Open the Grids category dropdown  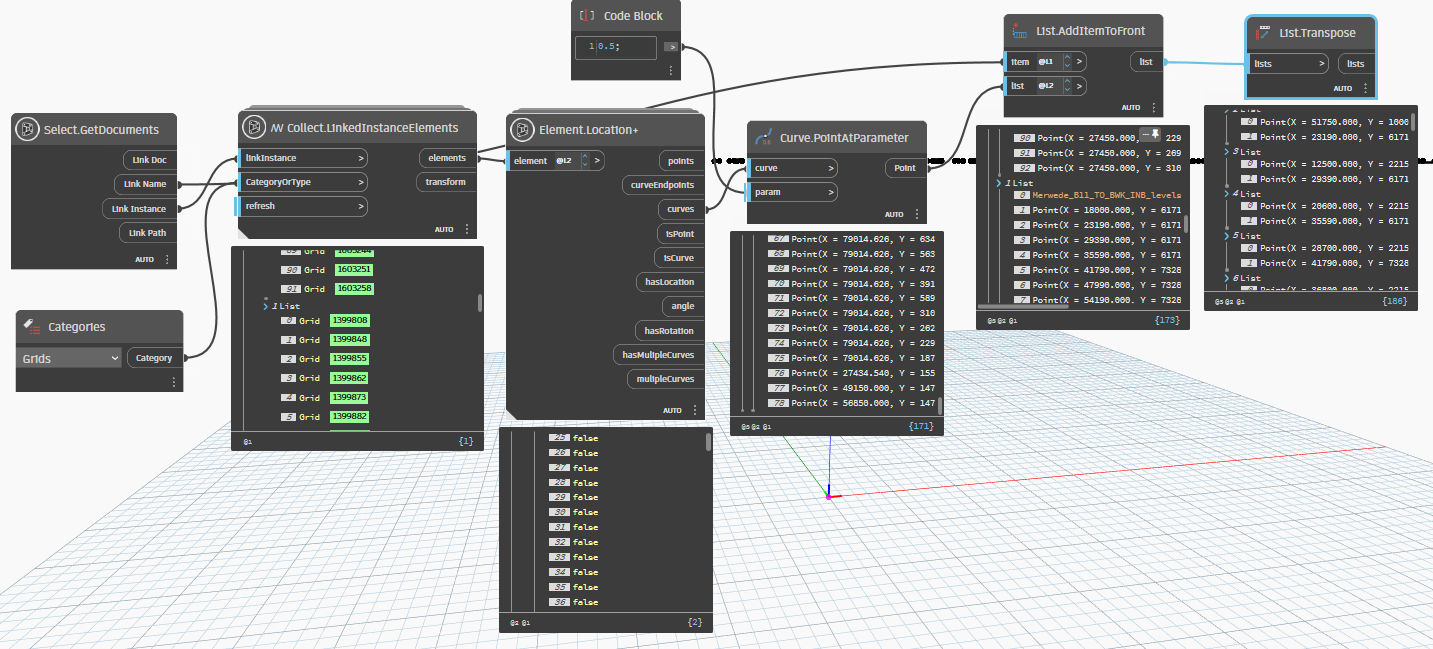tap(70, 358)
